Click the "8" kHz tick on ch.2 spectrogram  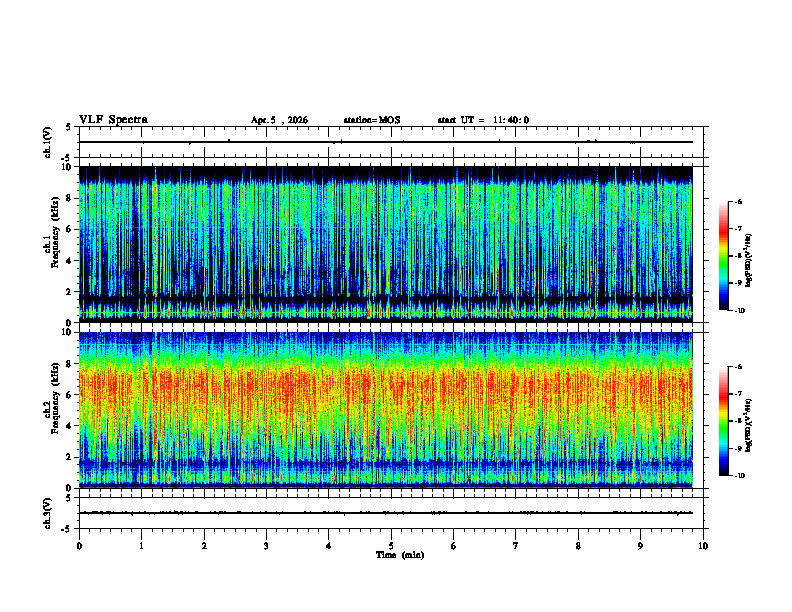pyautogui.click(x=70, y=364)
